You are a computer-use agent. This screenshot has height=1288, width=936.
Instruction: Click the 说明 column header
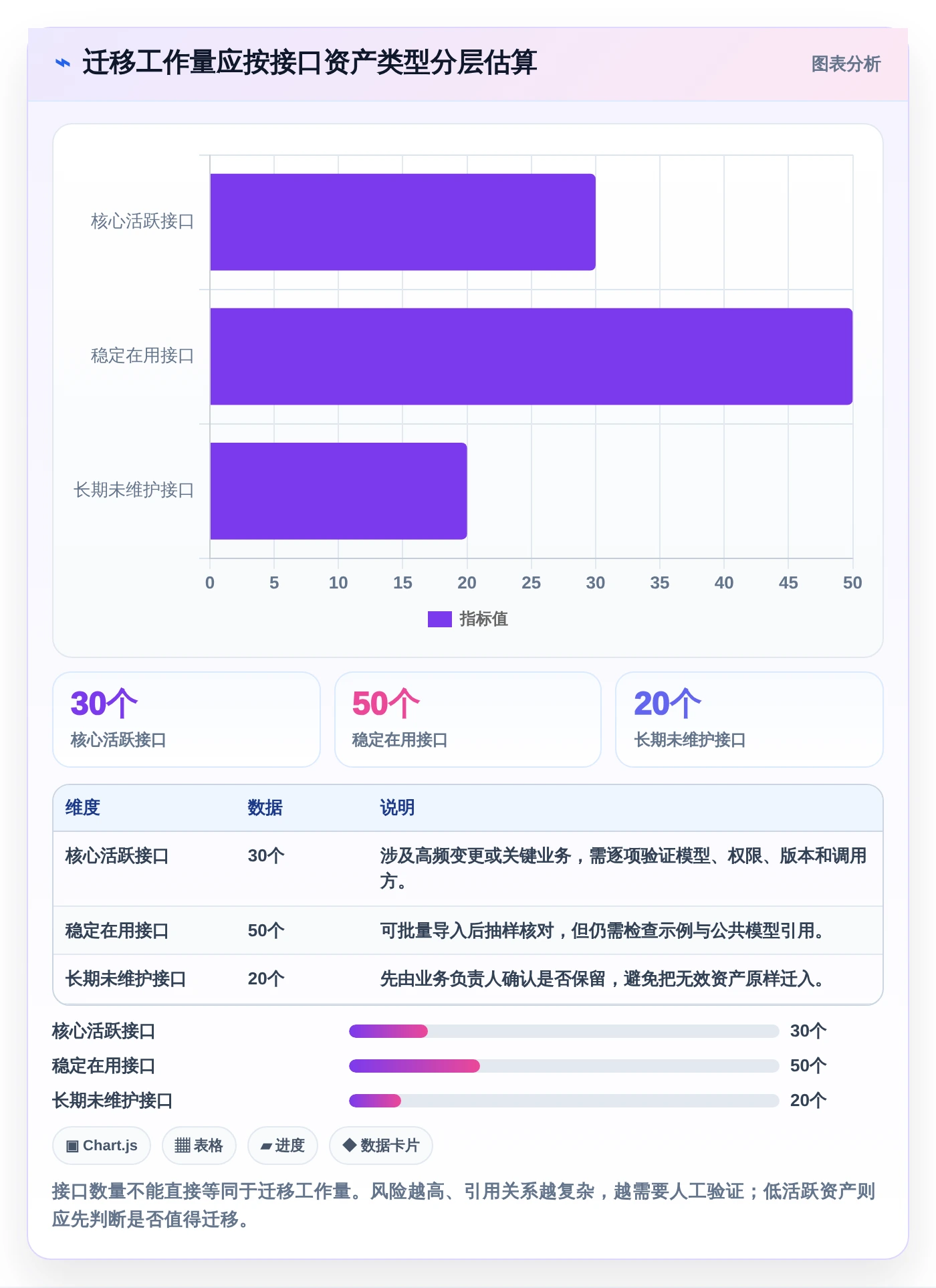(x=398, y=808)
